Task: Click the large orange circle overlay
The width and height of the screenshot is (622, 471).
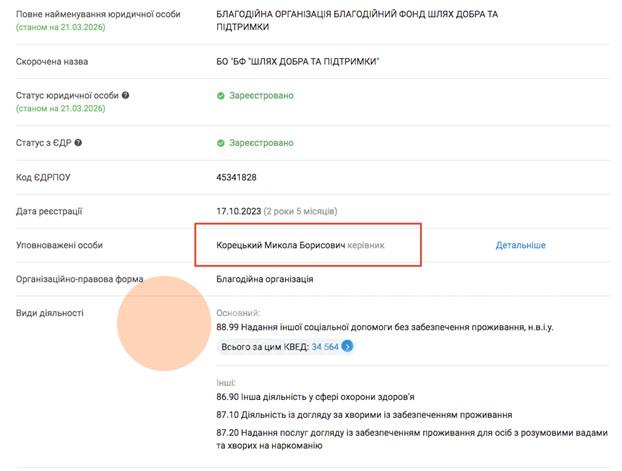Action: [161, 324]
